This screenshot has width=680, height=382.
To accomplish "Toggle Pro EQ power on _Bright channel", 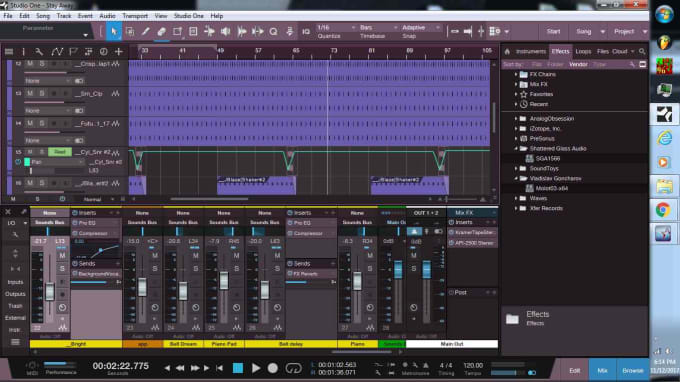I will coord(75,223).
